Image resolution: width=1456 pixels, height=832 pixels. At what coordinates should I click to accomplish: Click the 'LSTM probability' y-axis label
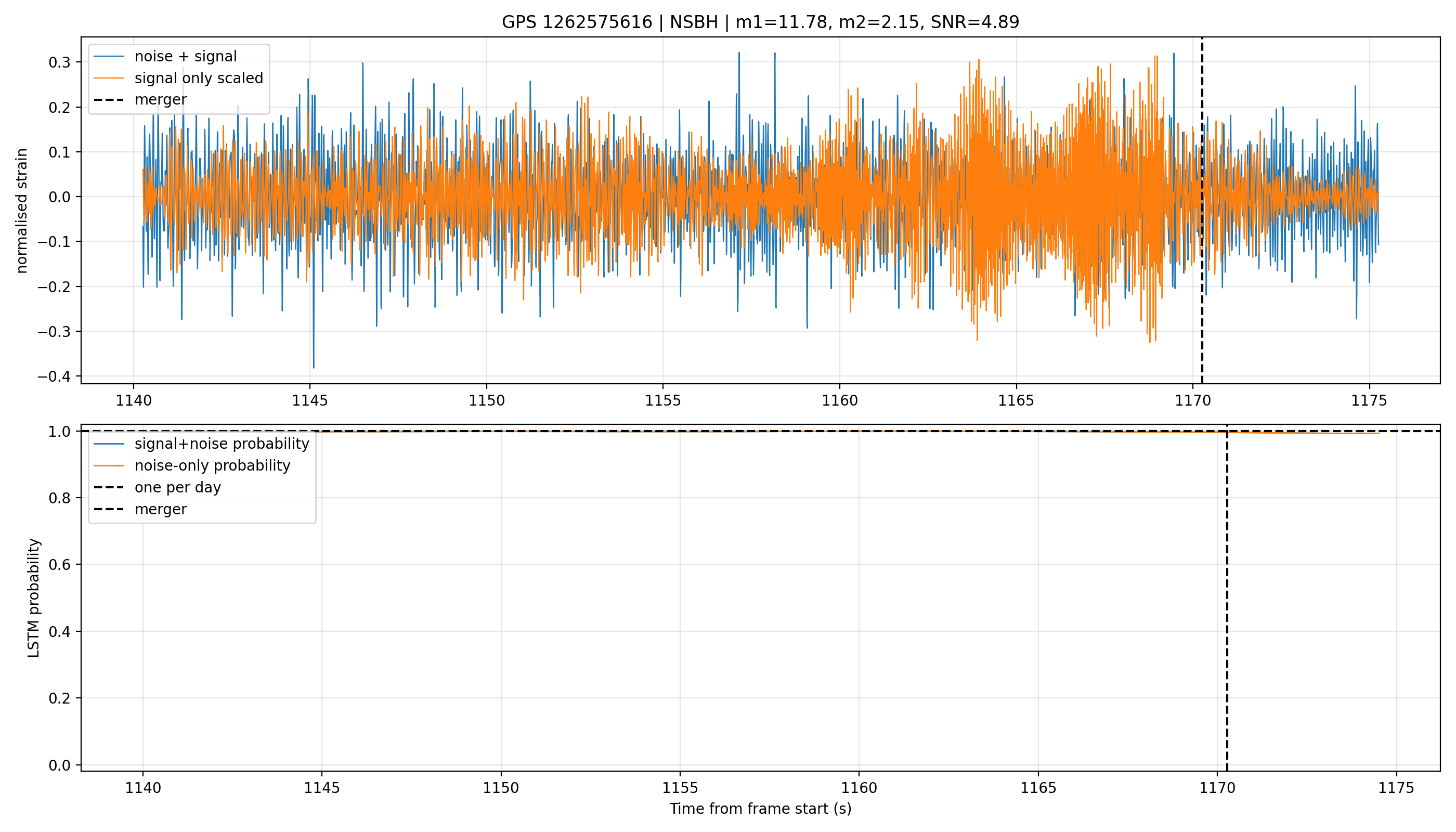pos(34,597)
